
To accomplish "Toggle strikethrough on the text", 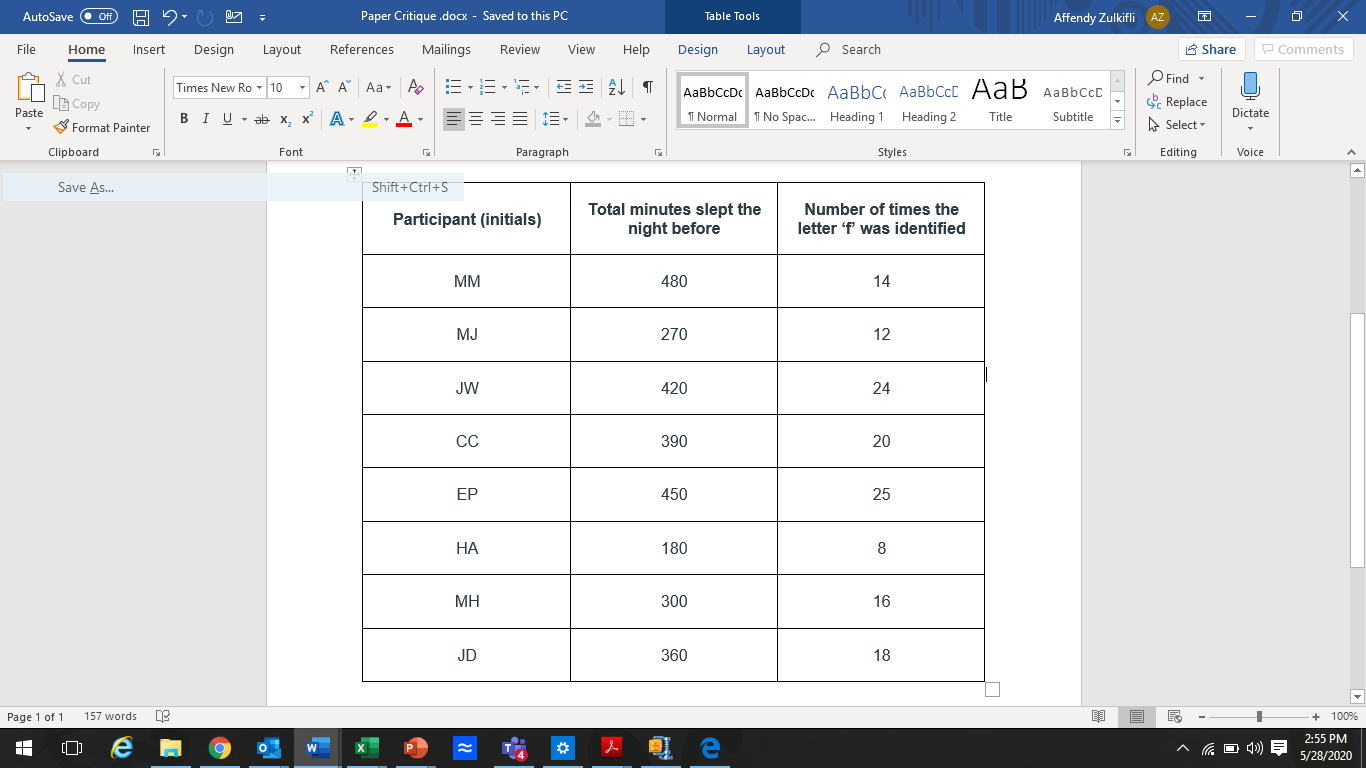I will tap(262, 119).
